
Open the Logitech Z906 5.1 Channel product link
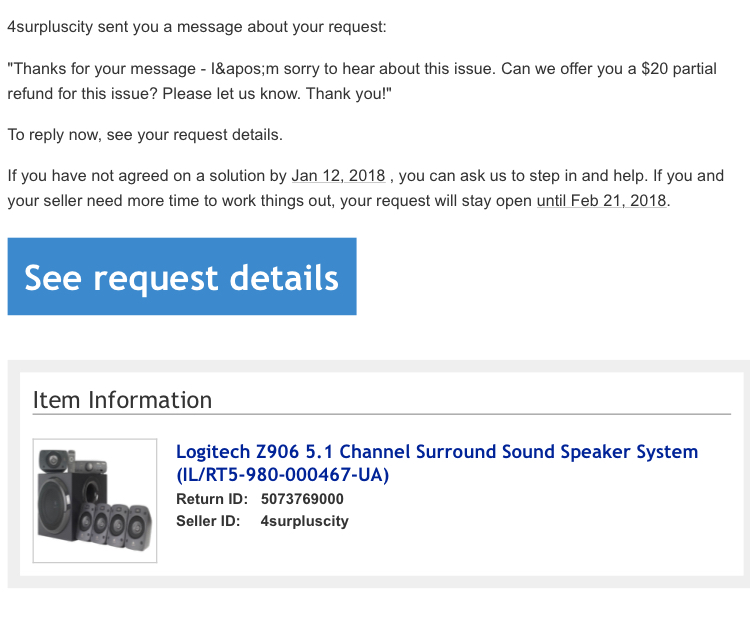click(437, 452)
